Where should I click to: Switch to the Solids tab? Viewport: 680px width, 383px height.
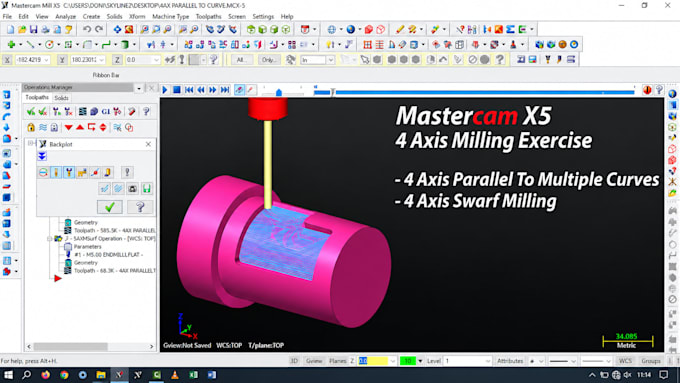click(x=61, y=98)
